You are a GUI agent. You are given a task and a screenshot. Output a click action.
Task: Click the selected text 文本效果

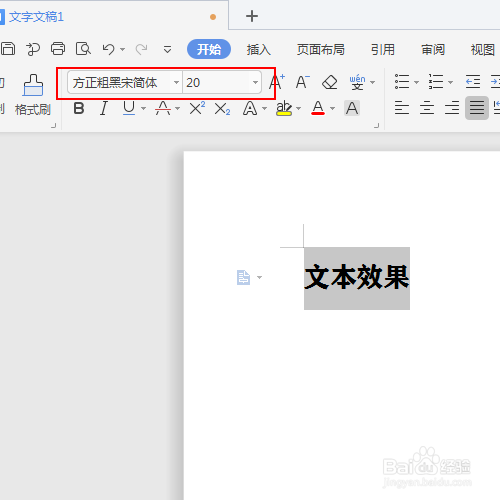[357, 277]
